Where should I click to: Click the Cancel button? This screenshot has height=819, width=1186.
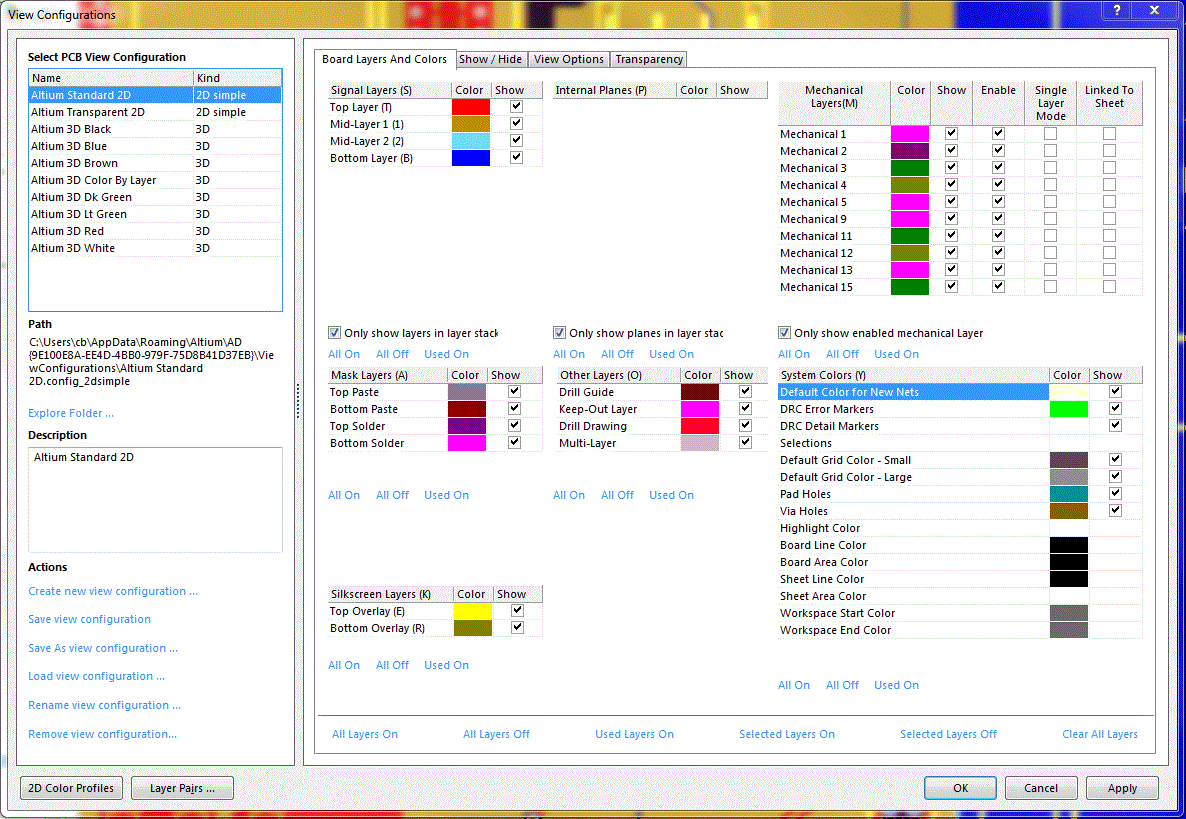tap(1041, 788)
